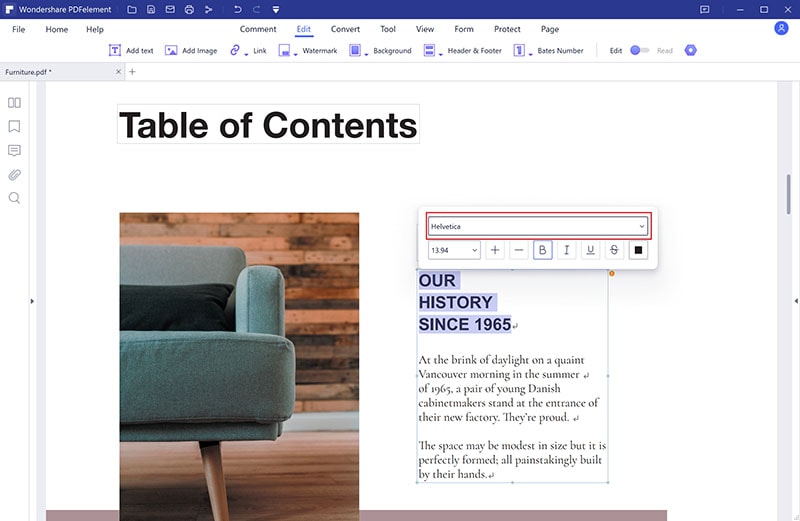
Task: Toggle underline formatting
Action: 590,250
